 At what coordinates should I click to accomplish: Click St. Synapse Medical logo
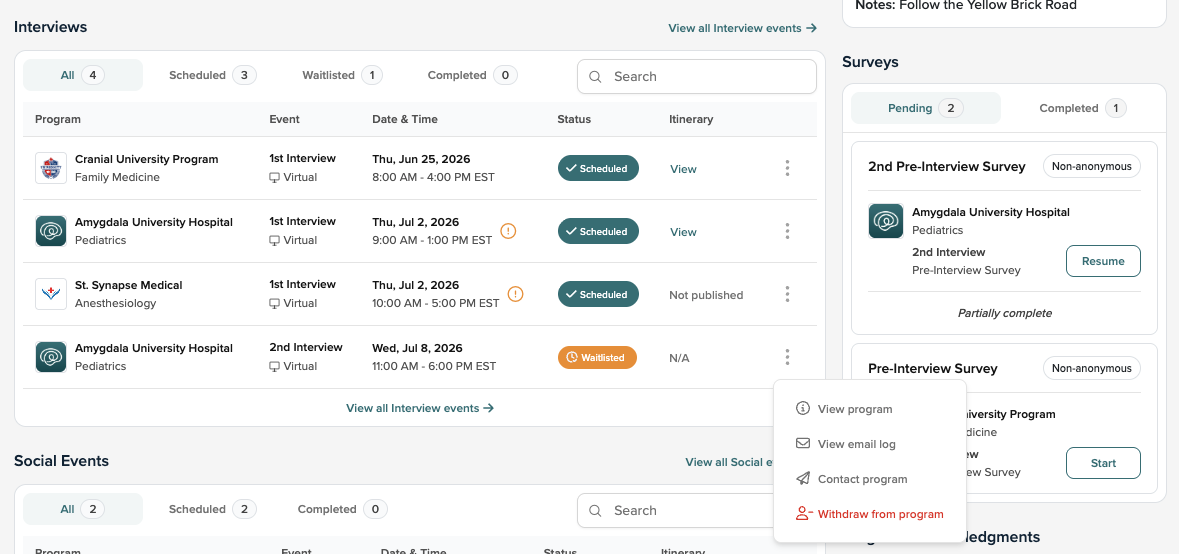(x=51, y=294)
